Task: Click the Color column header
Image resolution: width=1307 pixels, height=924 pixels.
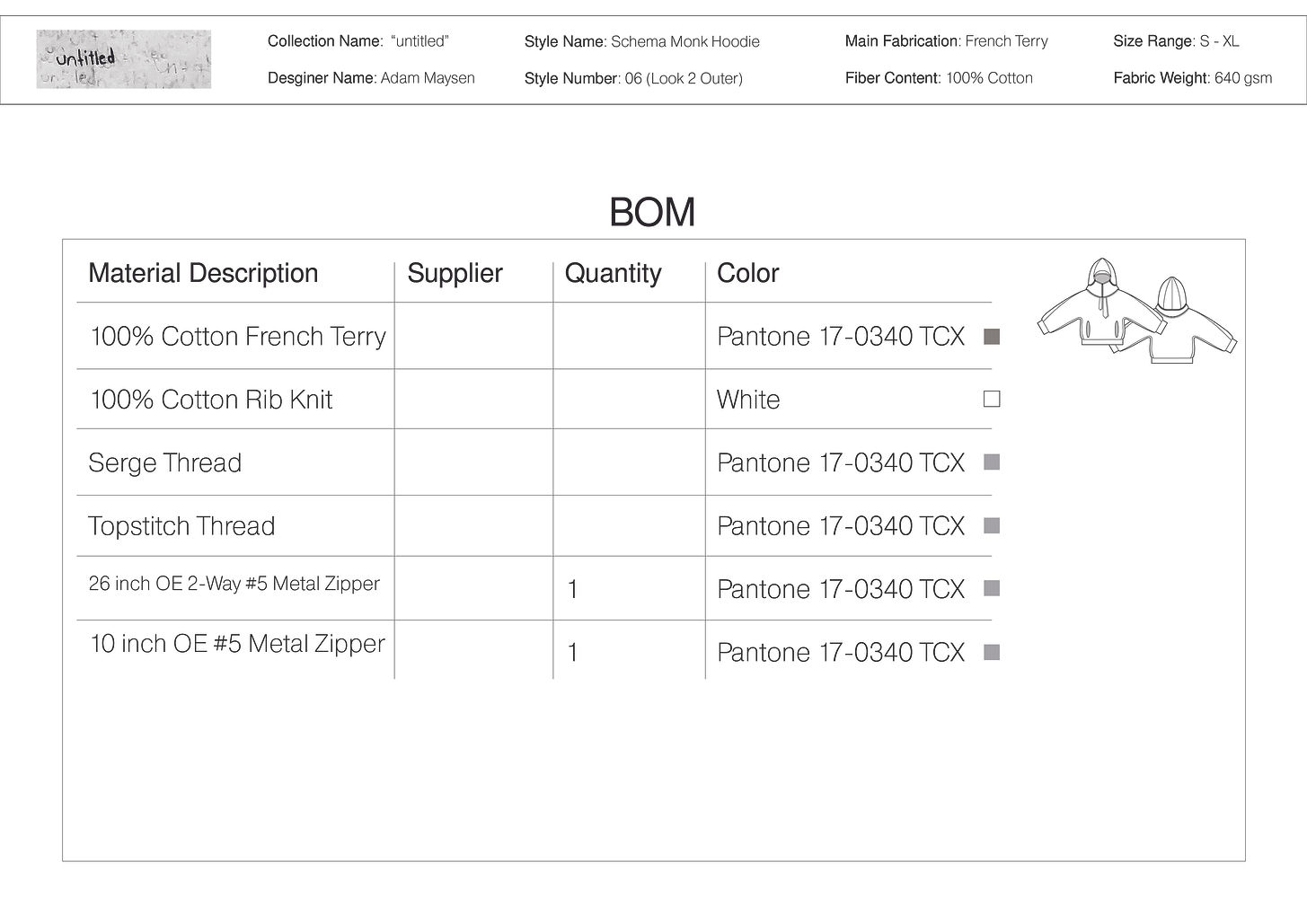Action: click(747, 273)
